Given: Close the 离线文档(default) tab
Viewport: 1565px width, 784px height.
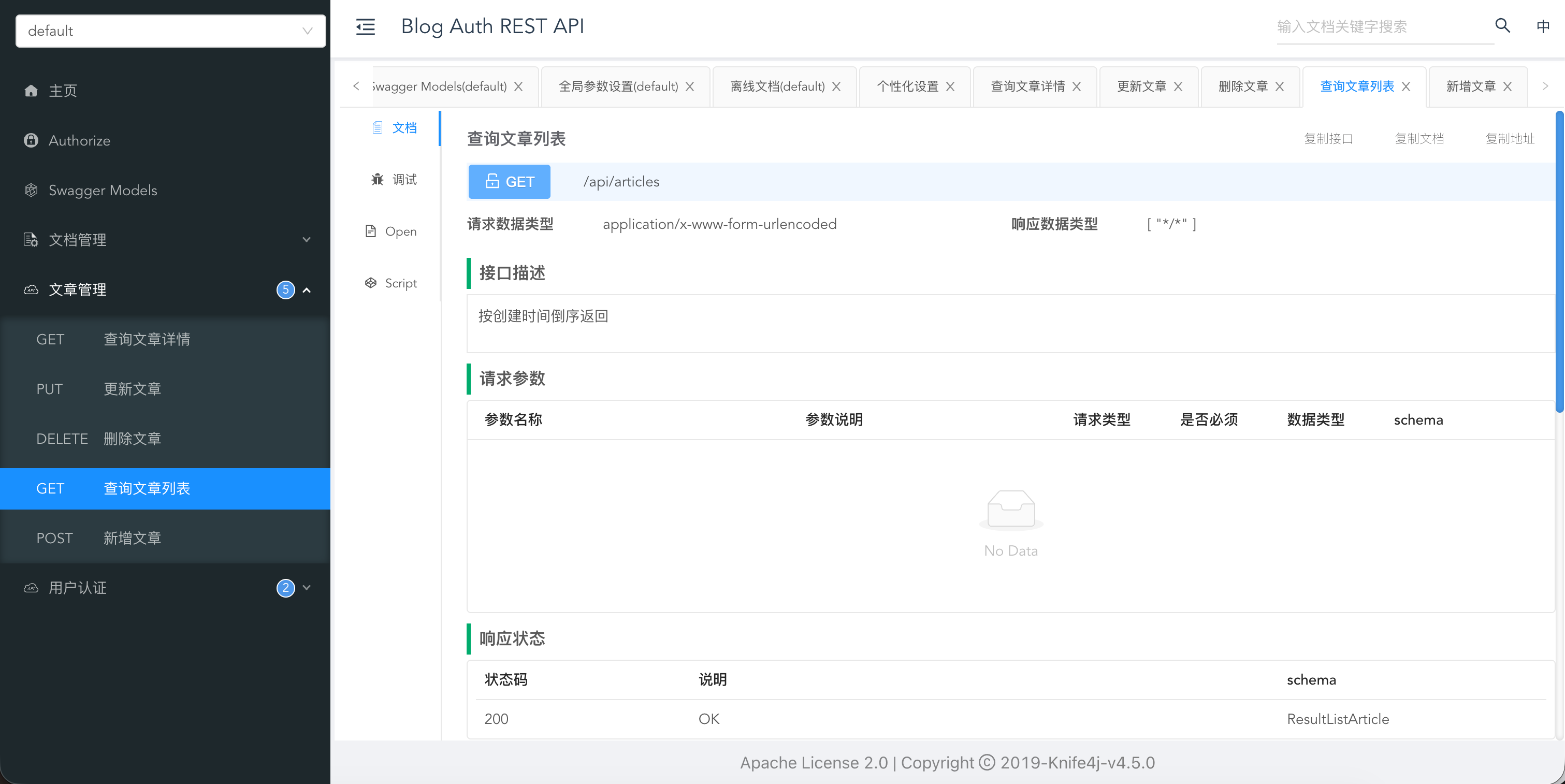Looking at the screenshot, I should pos(836,87).
